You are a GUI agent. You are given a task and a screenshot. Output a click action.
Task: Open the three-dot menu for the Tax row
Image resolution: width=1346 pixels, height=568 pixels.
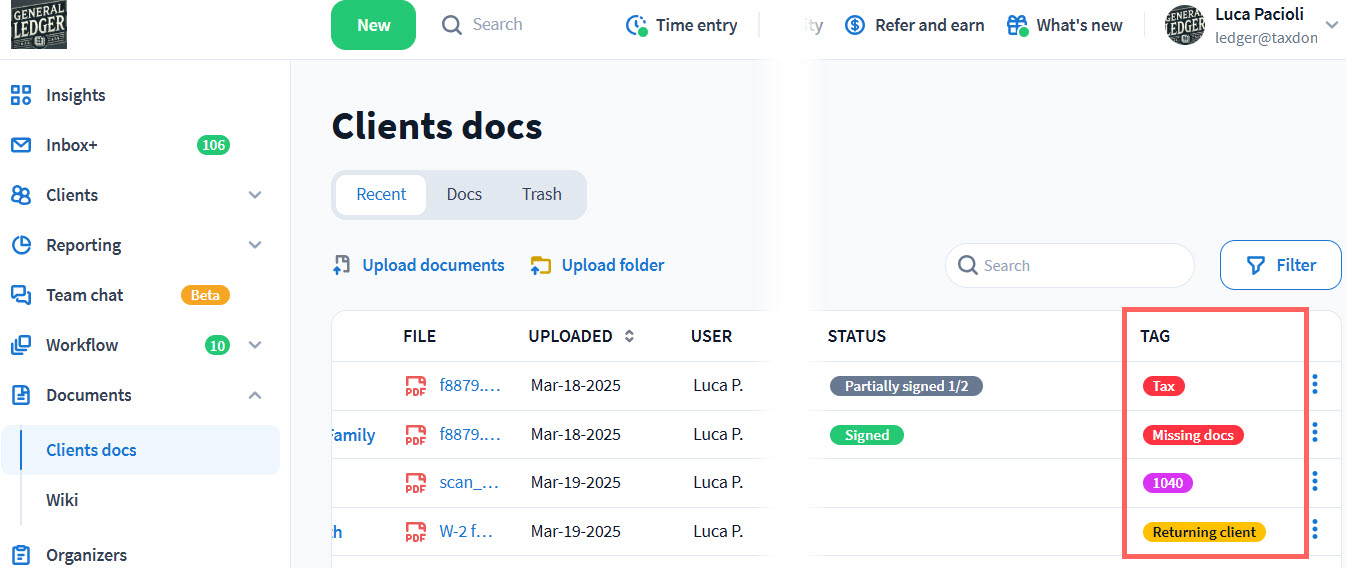[1315, 385]
